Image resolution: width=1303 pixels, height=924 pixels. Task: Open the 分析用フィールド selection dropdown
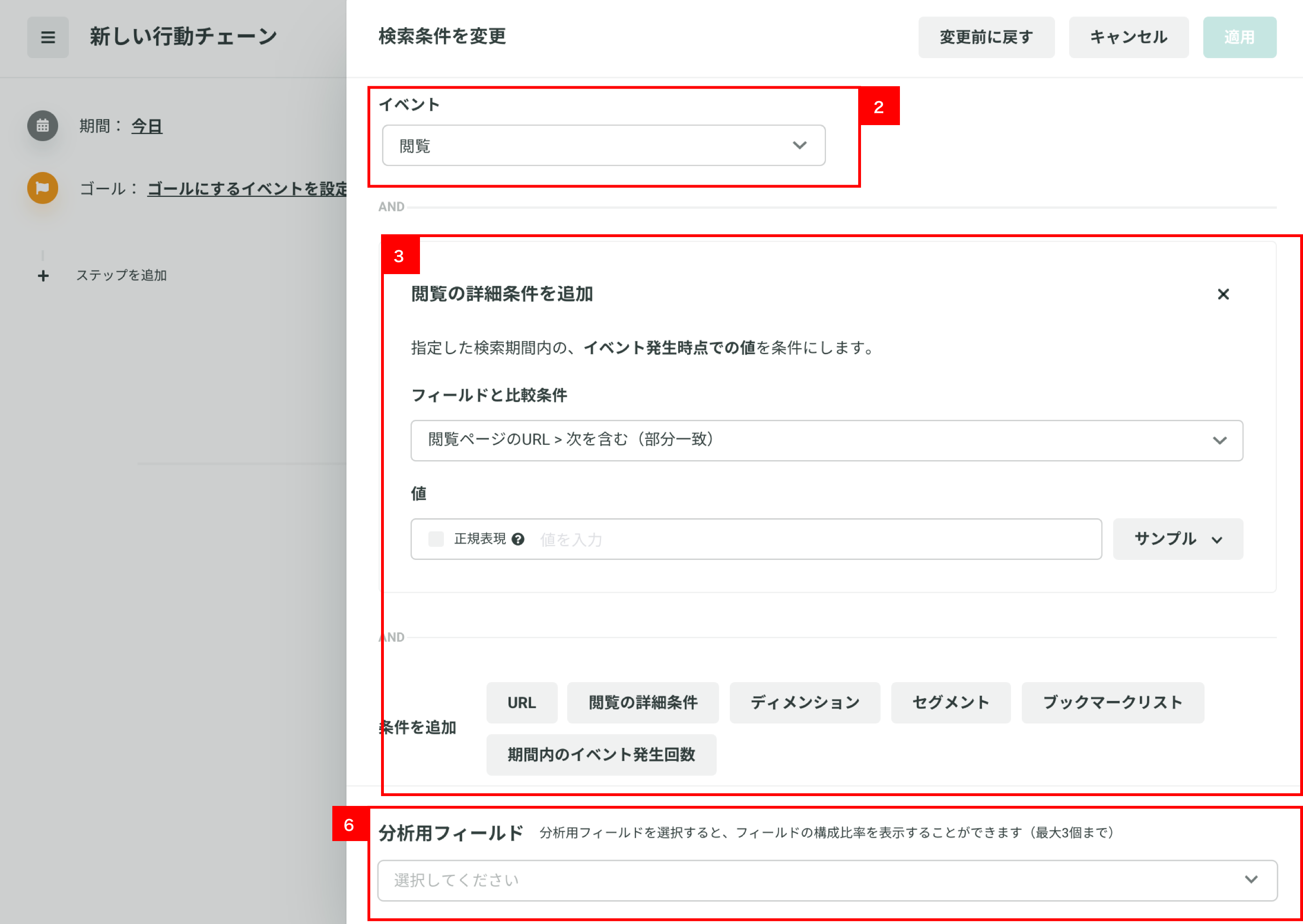[827, 880]
